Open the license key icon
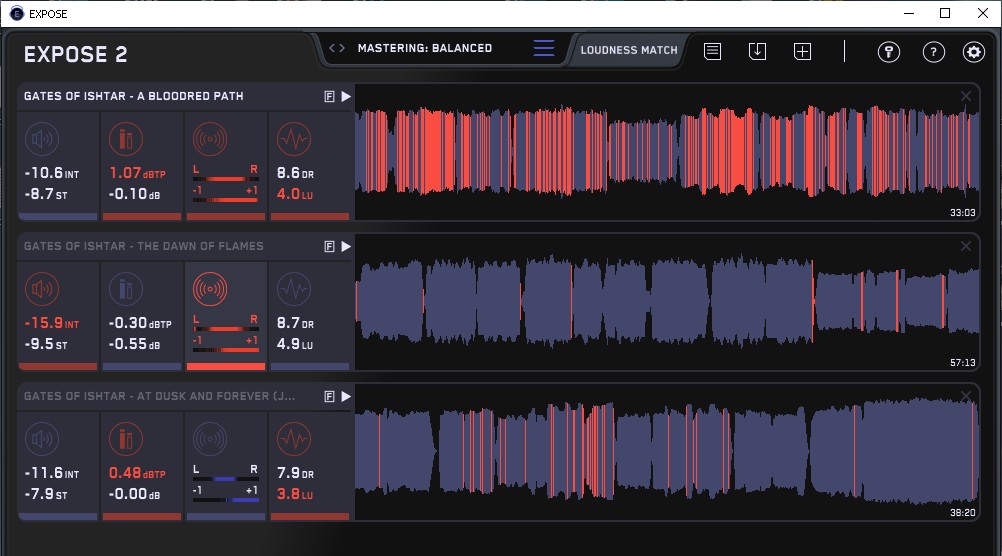1002x556 pixels. pyautogui.click(x=889, y=52)
